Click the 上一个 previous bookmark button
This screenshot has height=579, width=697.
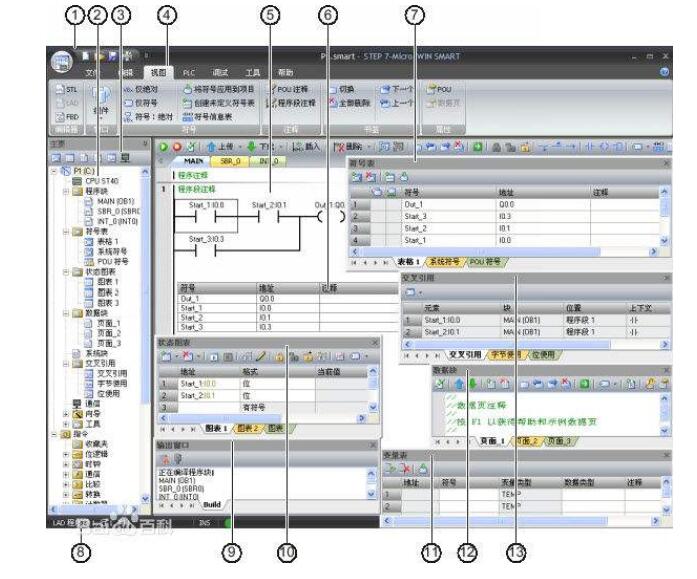[397, 103]
